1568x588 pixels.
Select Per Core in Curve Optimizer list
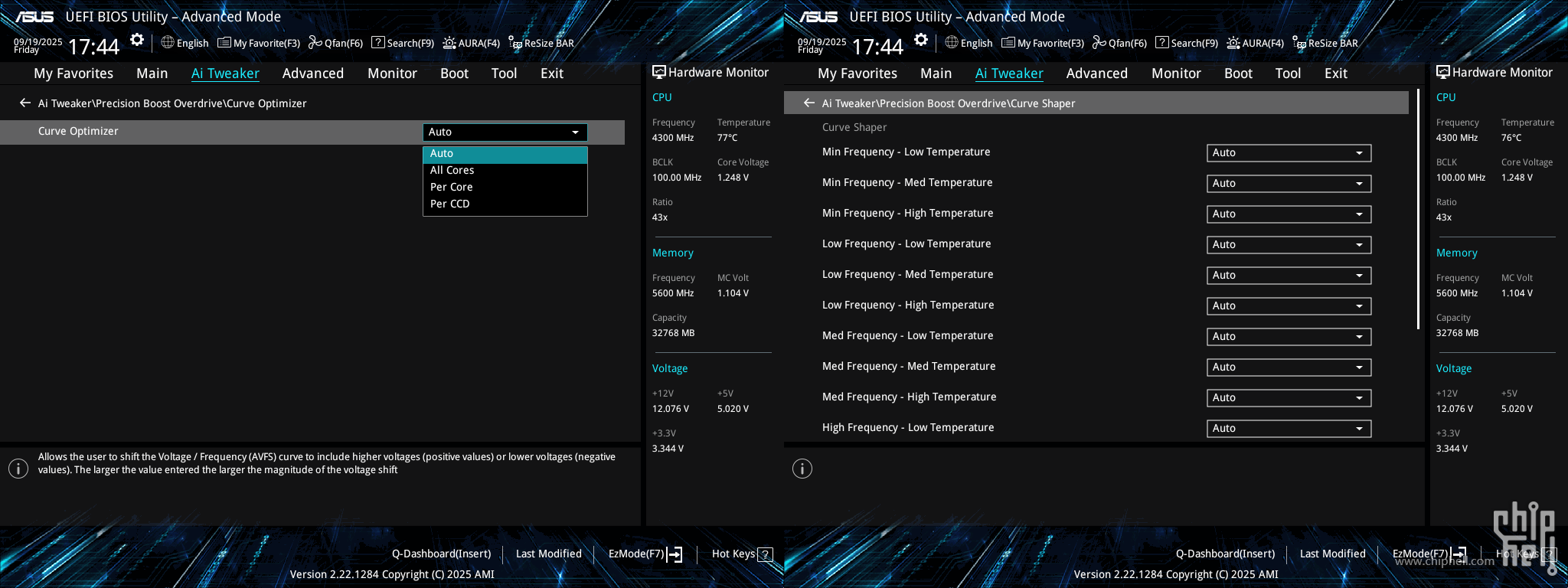[505, 188]
